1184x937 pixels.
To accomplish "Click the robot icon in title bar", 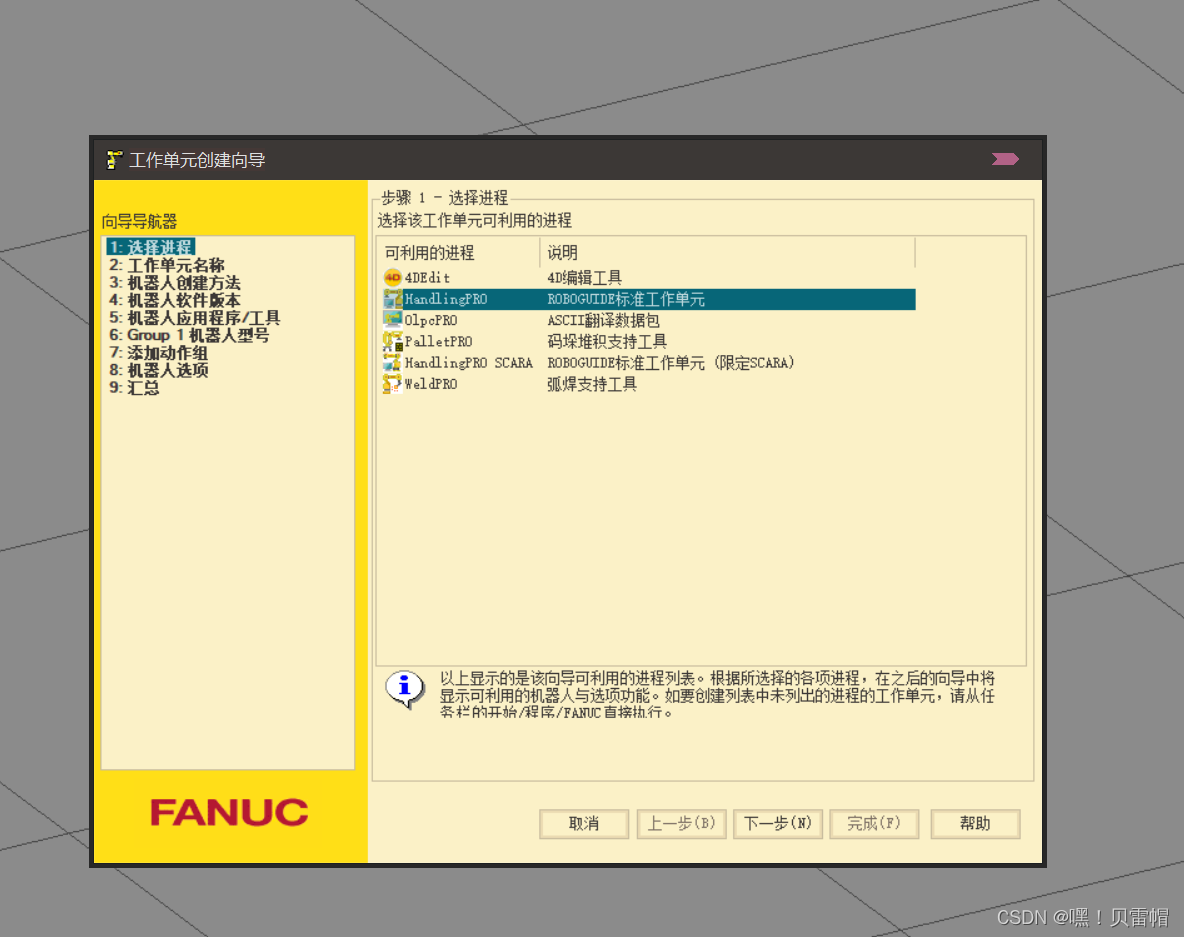I will tap(114, 159).
